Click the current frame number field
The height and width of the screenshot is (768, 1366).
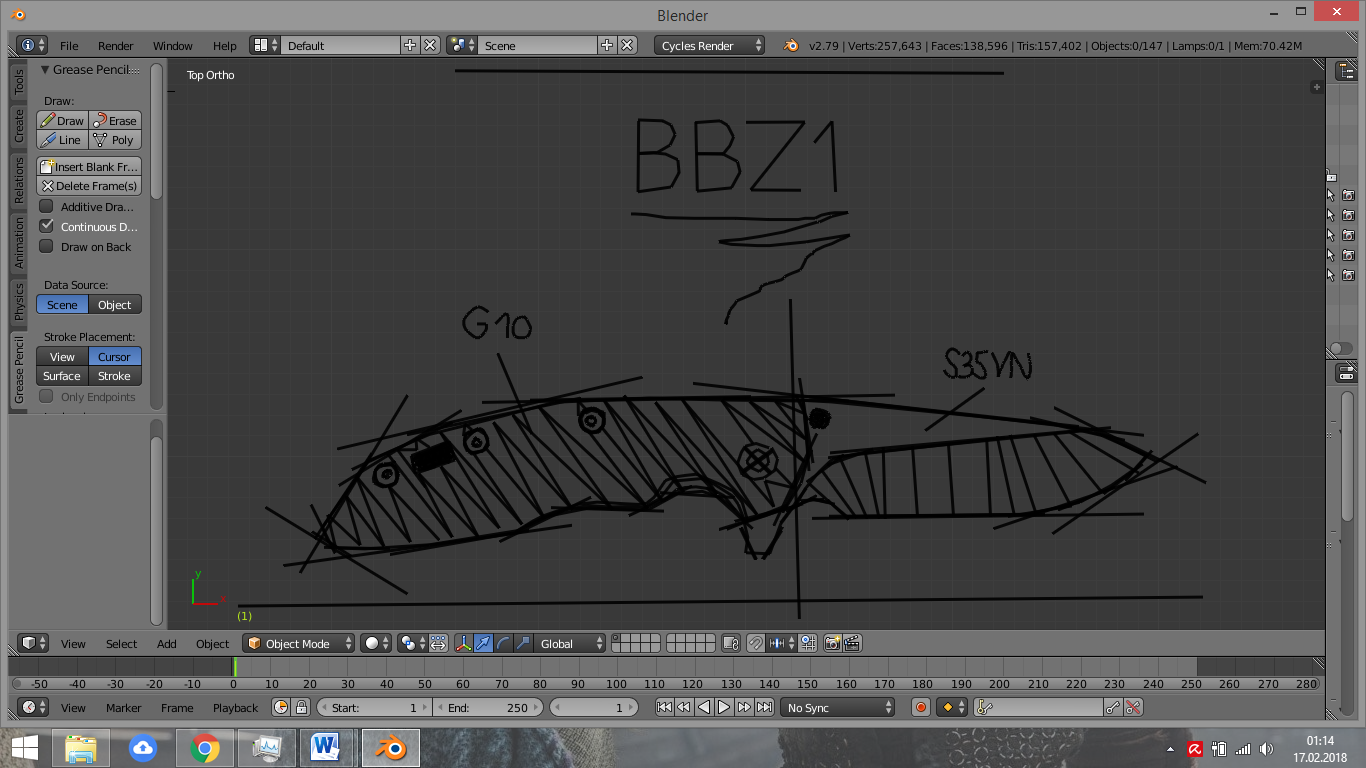tap(594, 708)
